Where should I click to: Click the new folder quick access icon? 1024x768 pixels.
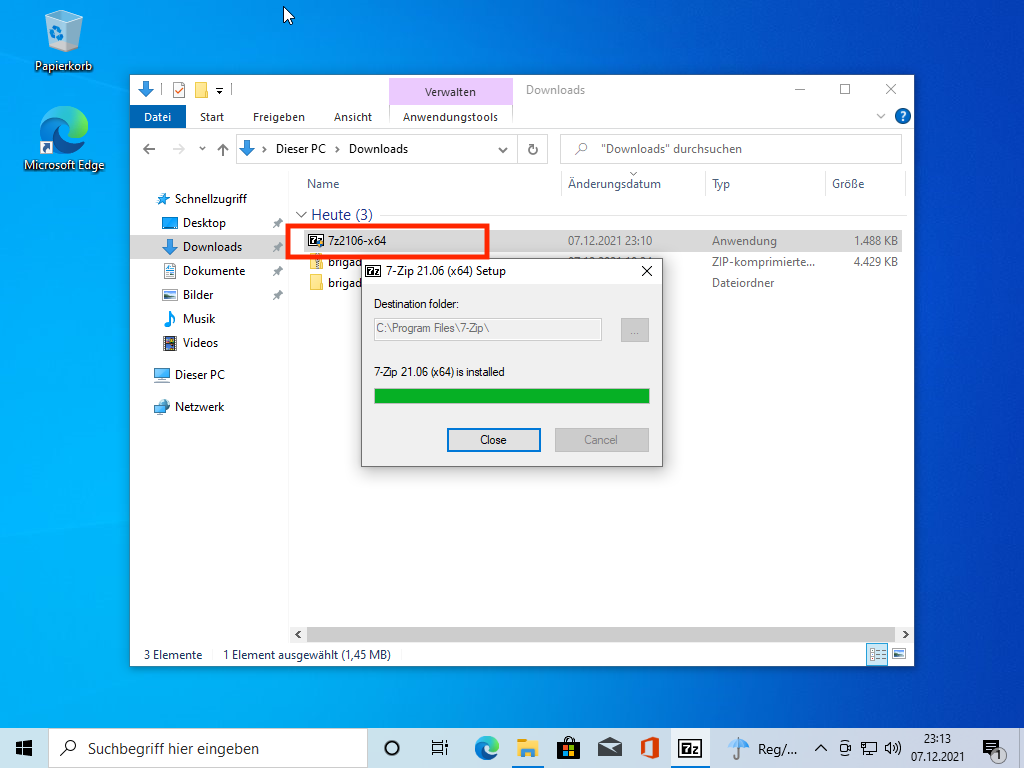(x=201, y=90)
